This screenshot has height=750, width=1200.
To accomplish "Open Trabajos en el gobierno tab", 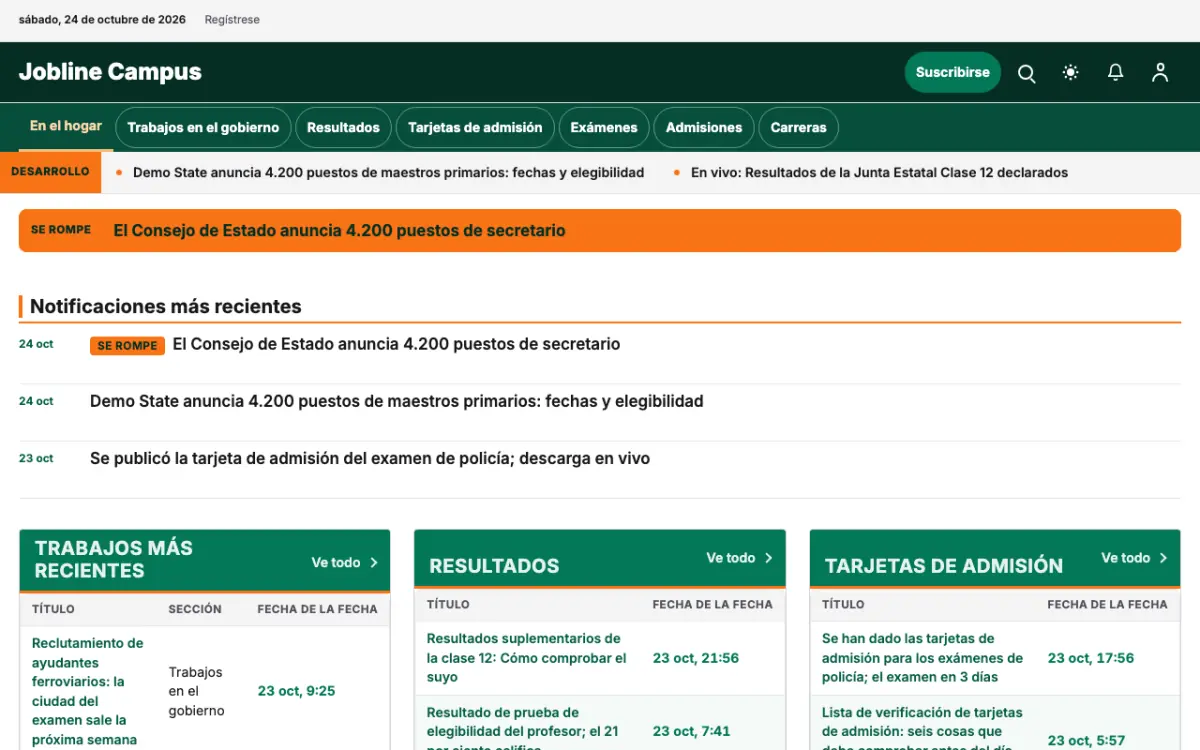I will coord(203,128).
